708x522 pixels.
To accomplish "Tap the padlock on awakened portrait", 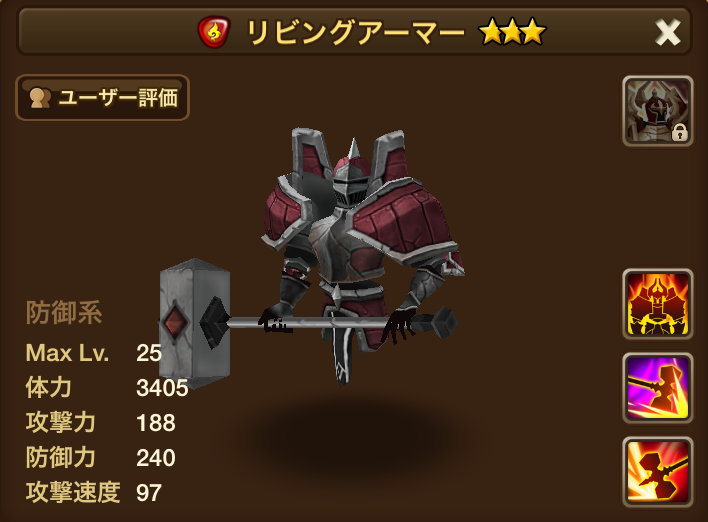I will point(680,133).
